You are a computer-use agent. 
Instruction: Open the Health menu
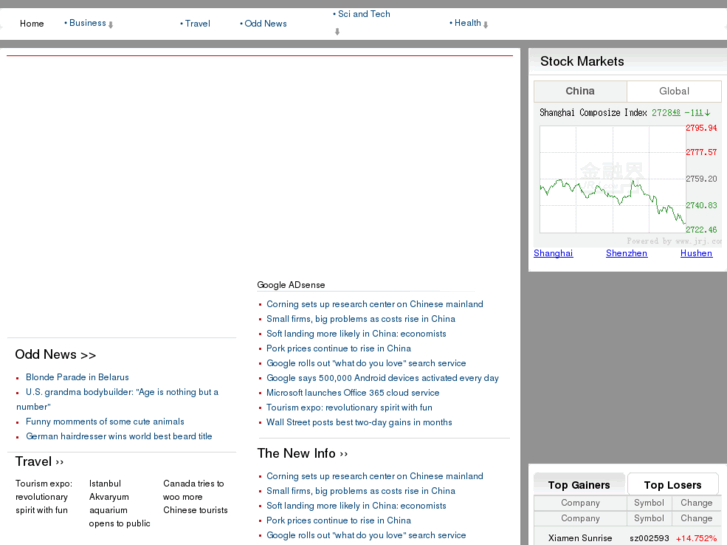[467, 23]
